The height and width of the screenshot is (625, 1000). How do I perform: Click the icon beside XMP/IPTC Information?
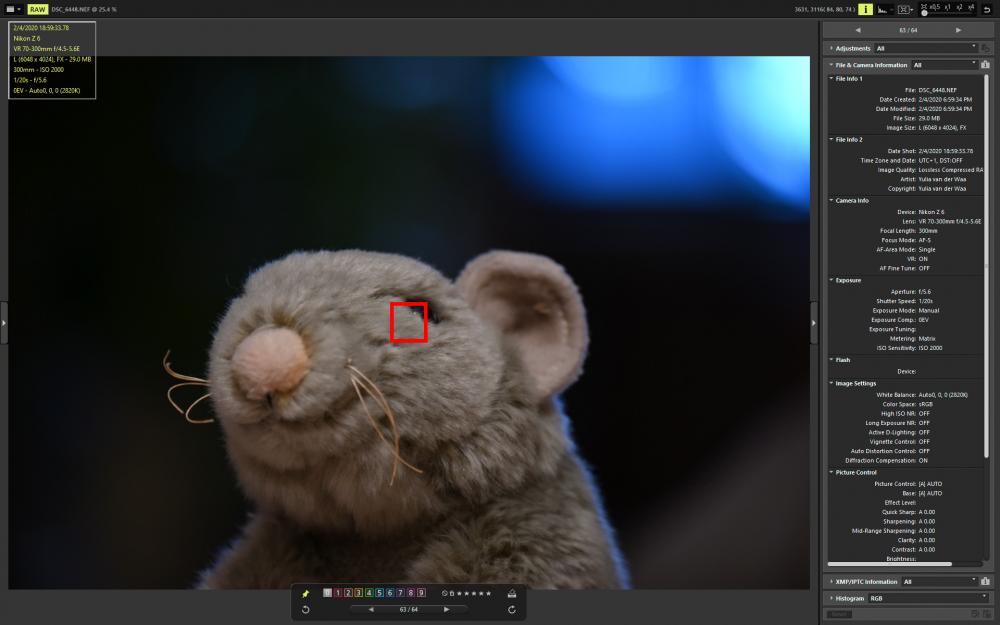pyautogui.click(x=985, y=582)
